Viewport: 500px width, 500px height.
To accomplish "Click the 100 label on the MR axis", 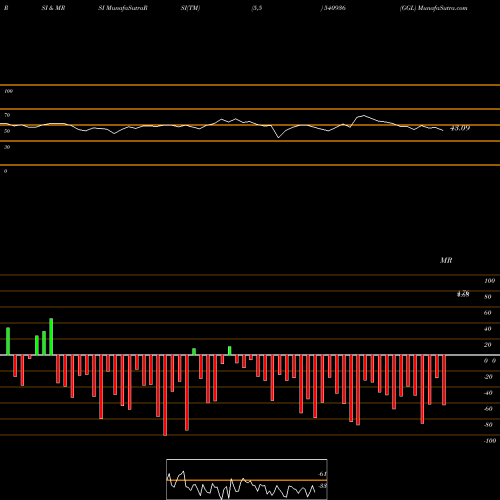I will click(x=489, y=281).
